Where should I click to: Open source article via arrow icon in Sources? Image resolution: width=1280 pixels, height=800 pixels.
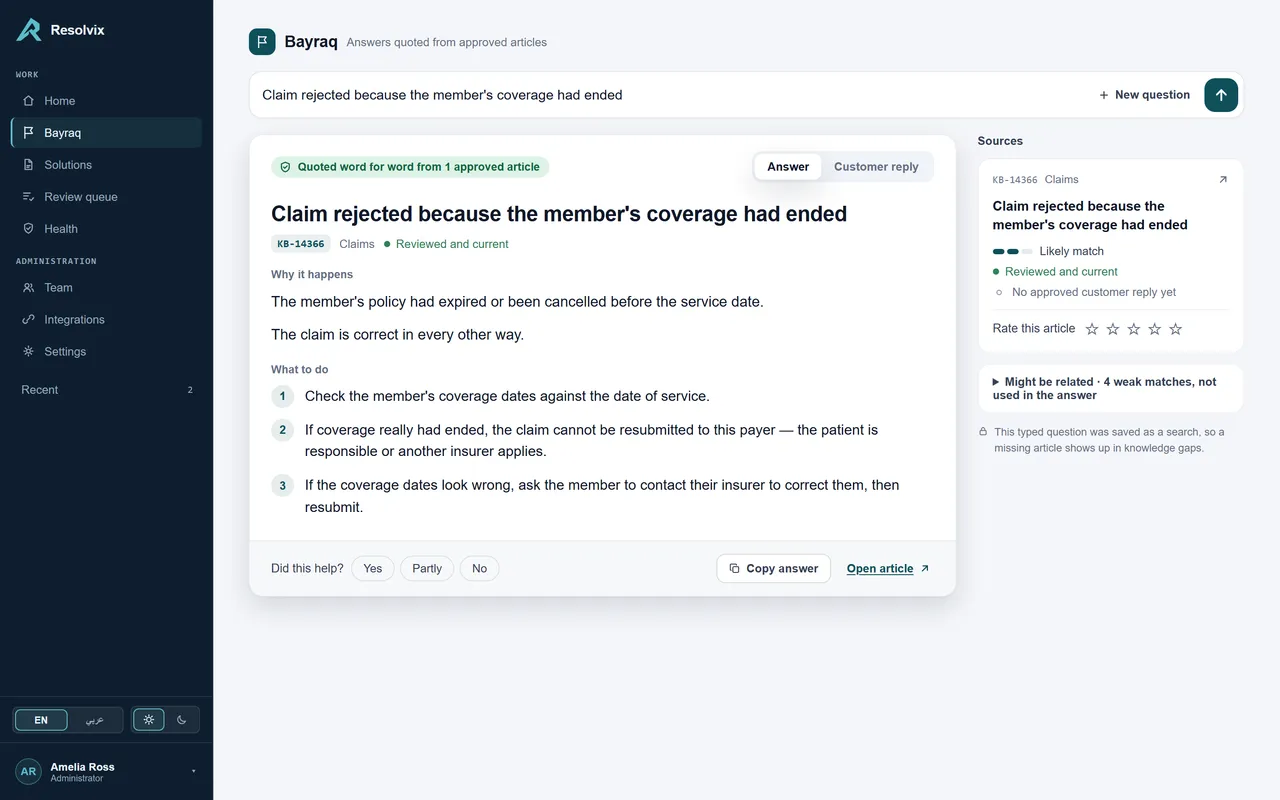(1222, 180)
